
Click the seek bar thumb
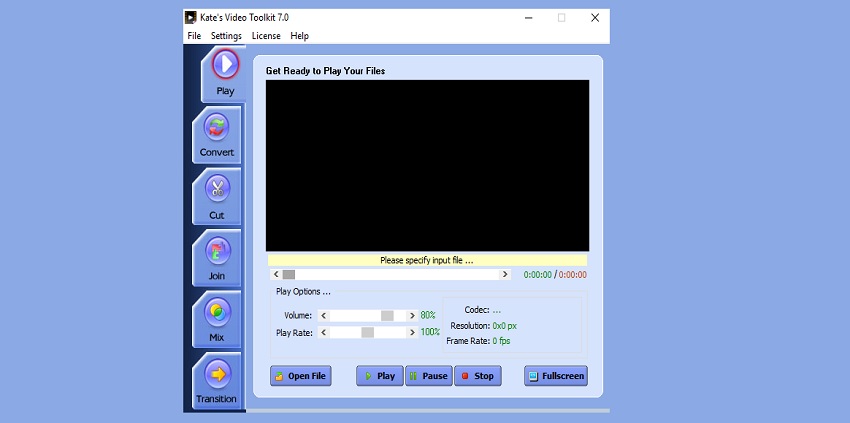click(289, 274)
